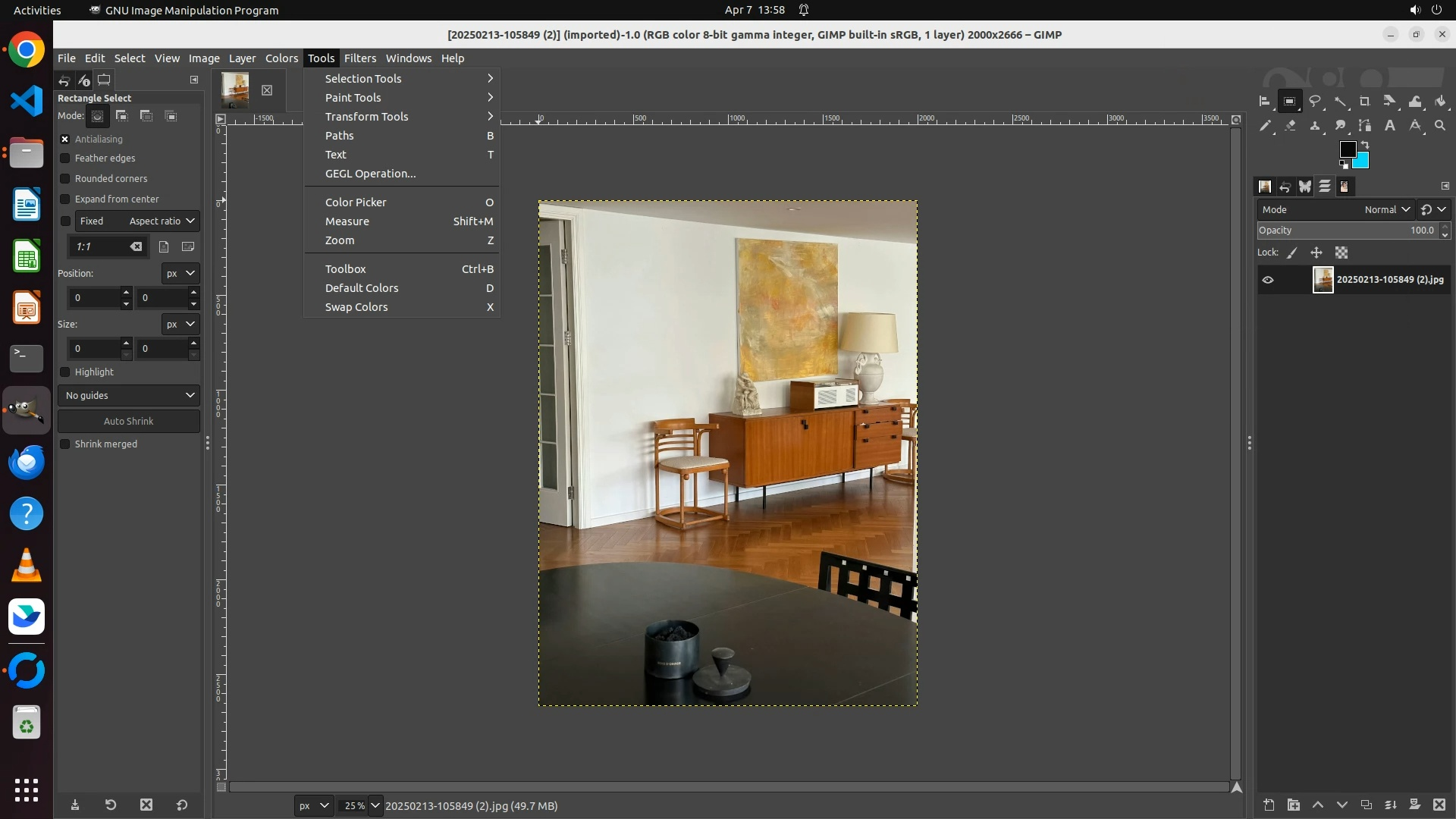Select the Text tool icon
The image size is (1456, 819).
[x=1390, y=126]
